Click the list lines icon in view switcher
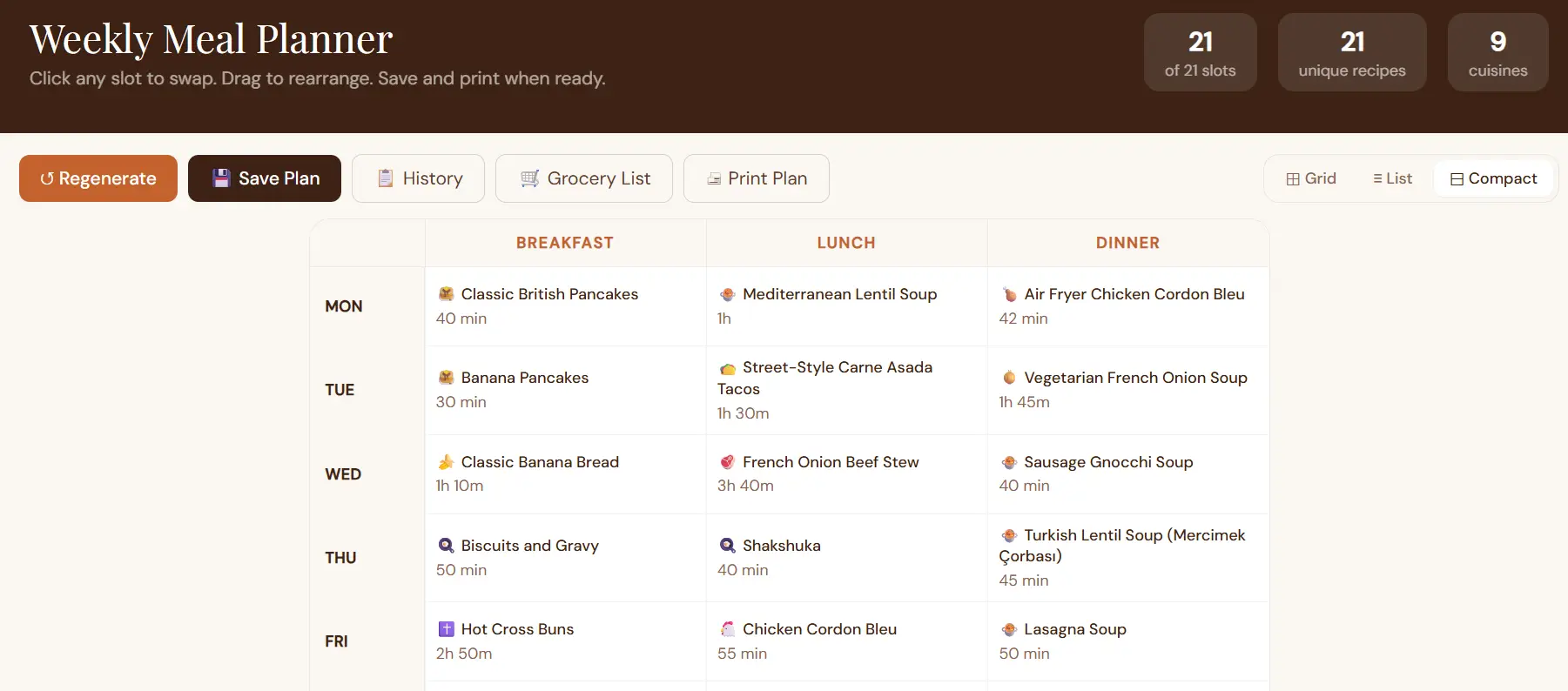1568x691 pixels. click(1377, 178)
